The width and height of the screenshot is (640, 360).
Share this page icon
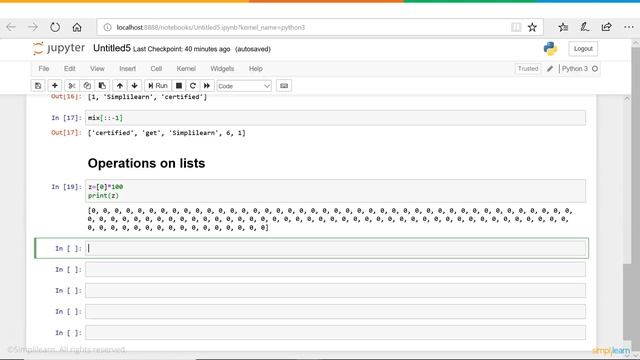coord(607,27)
